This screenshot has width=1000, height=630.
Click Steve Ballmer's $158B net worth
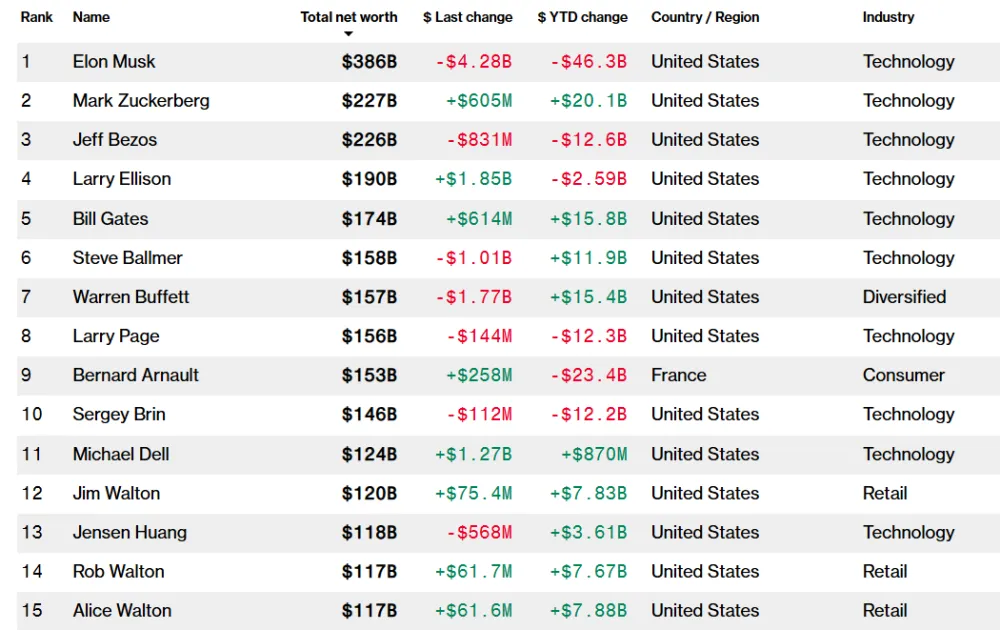(x=369, y=258)
